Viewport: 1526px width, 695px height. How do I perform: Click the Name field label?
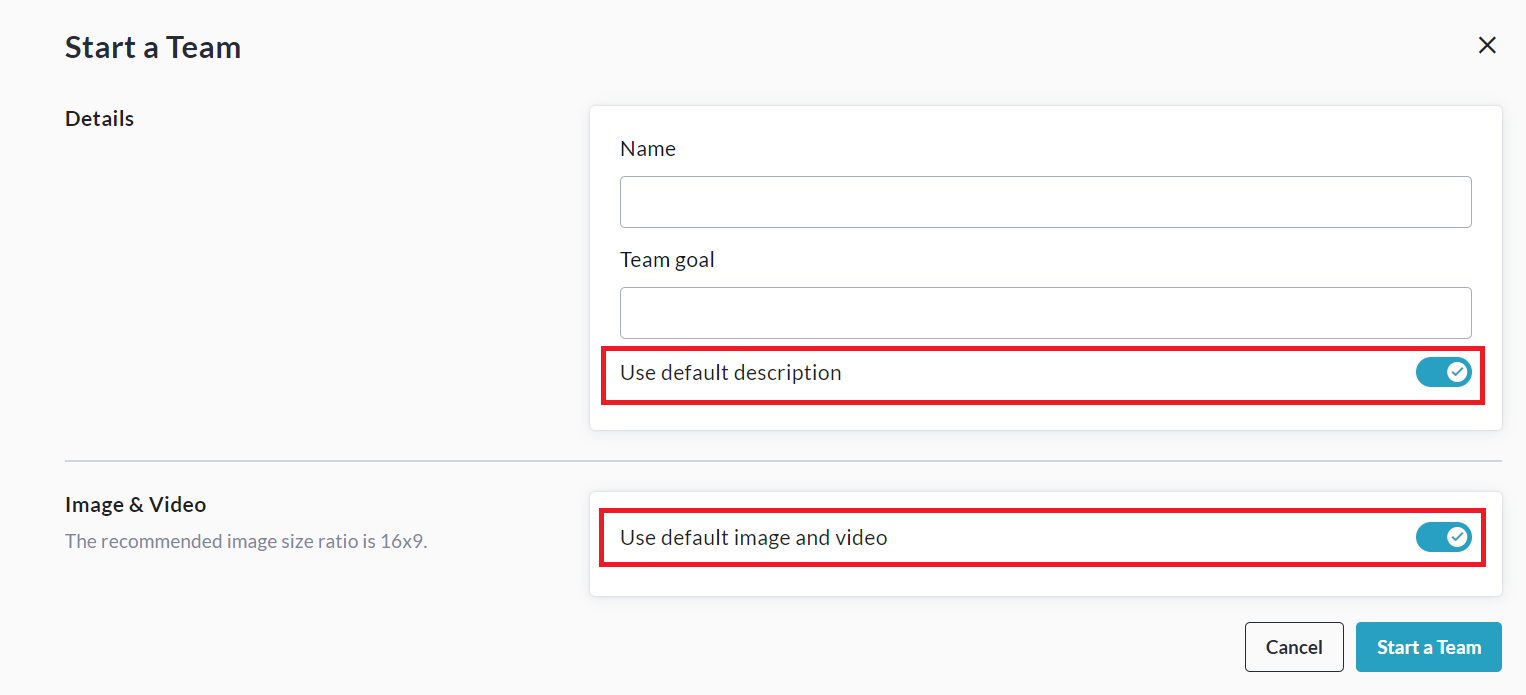click(x=648, y=149)
